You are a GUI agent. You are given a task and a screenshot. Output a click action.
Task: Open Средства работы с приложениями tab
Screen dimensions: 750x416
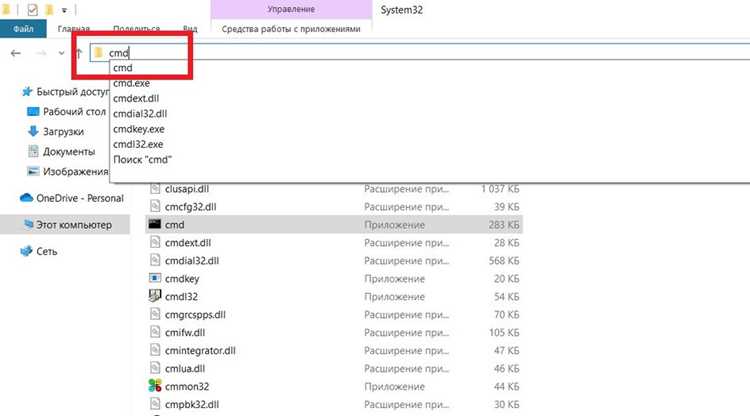[291, 29]
